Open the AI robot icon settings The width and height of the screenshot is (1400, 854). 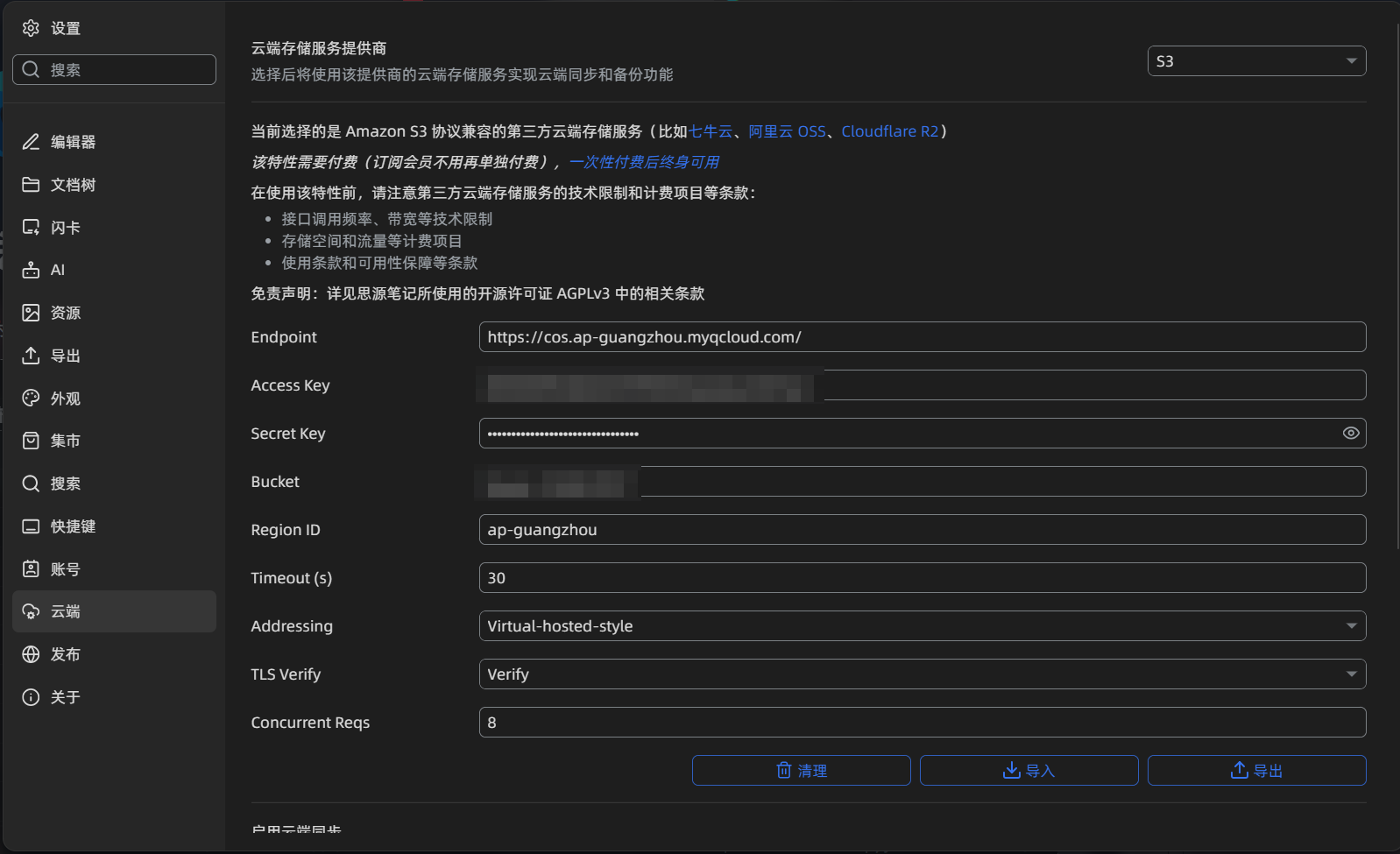click(x=31, y=270)
